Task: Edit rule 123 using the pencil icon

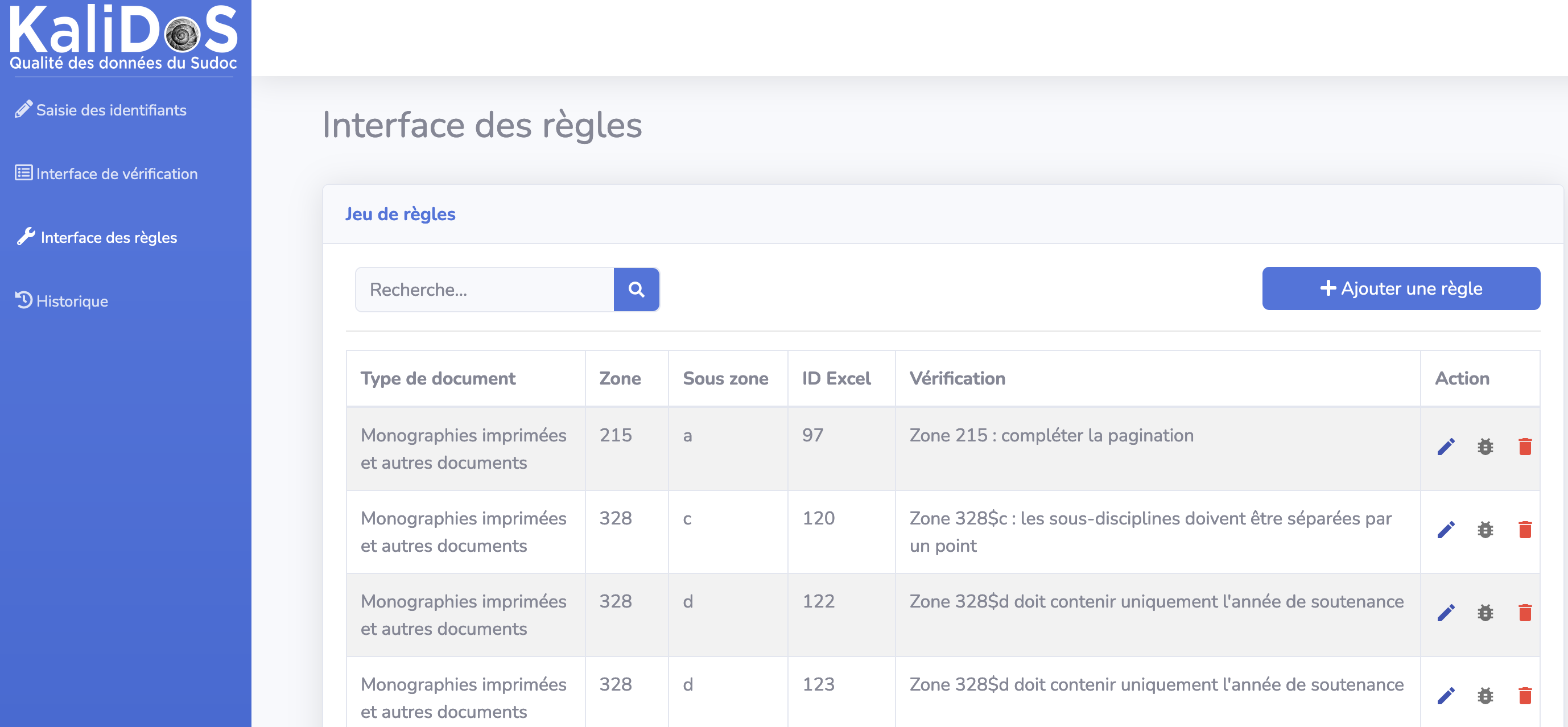Action: (x=1446, y=695)
